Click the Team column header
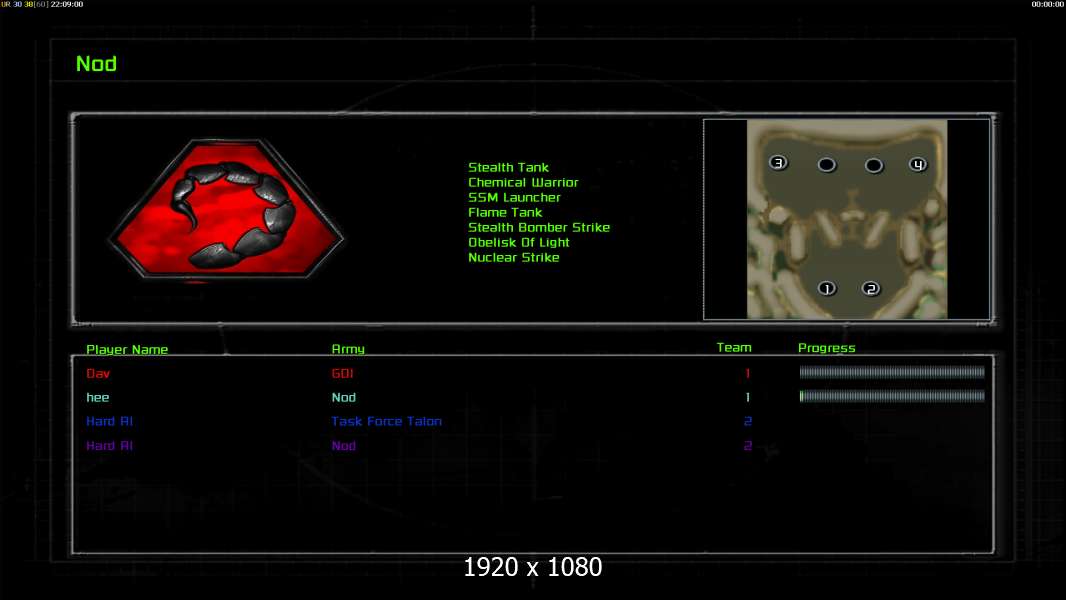 pyautogui.click(x=734, y=347)
